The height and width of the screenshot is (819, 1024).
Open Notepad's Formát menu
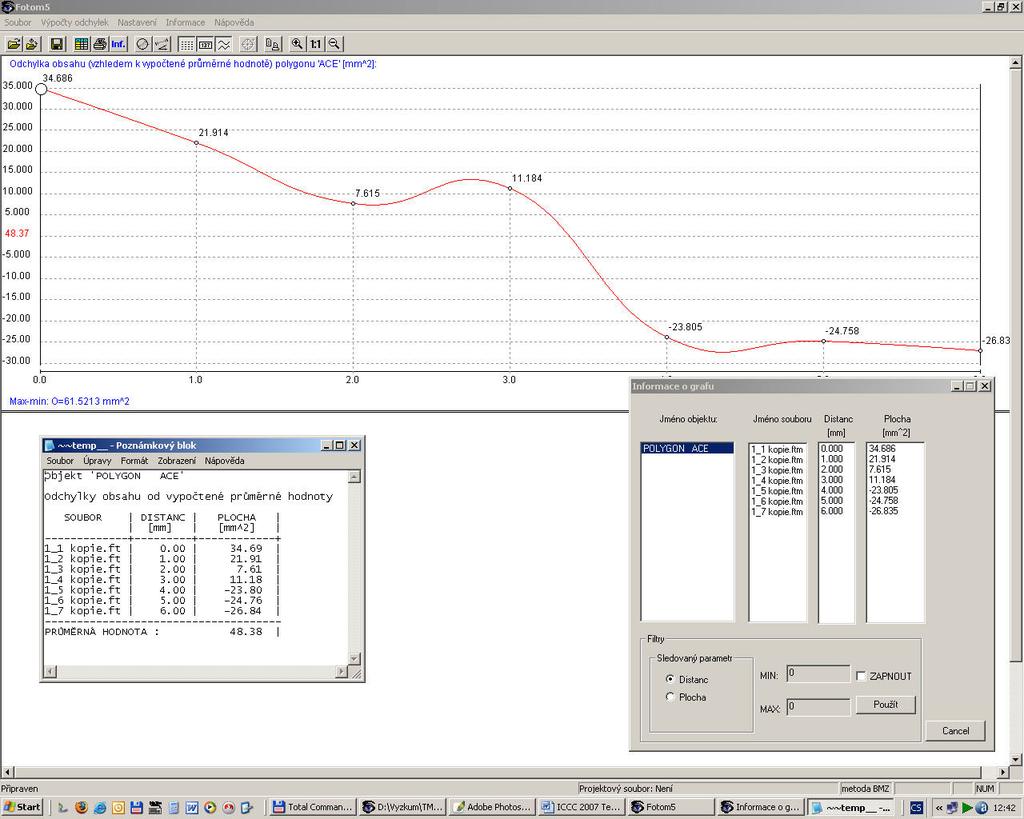pyautogui.click(x=135, y=460)
